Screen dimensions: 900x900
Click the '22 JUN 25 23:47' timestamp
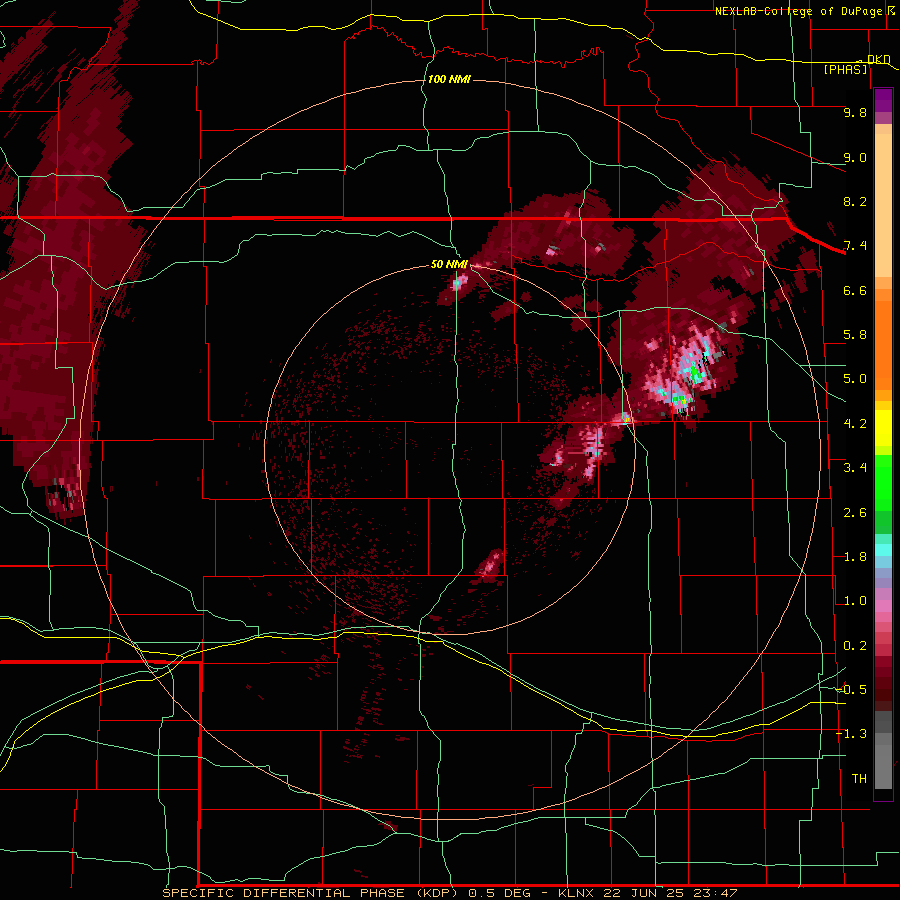pos(670,893)
